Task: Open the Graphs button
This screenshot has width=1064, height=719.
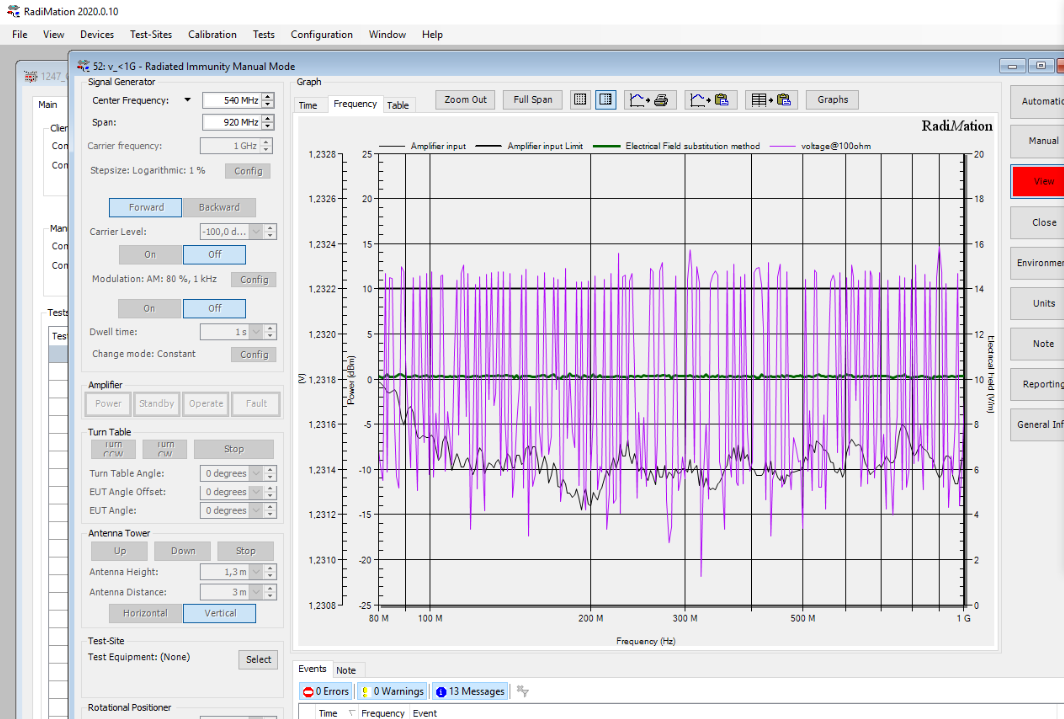Action: [x=833, y=100]
